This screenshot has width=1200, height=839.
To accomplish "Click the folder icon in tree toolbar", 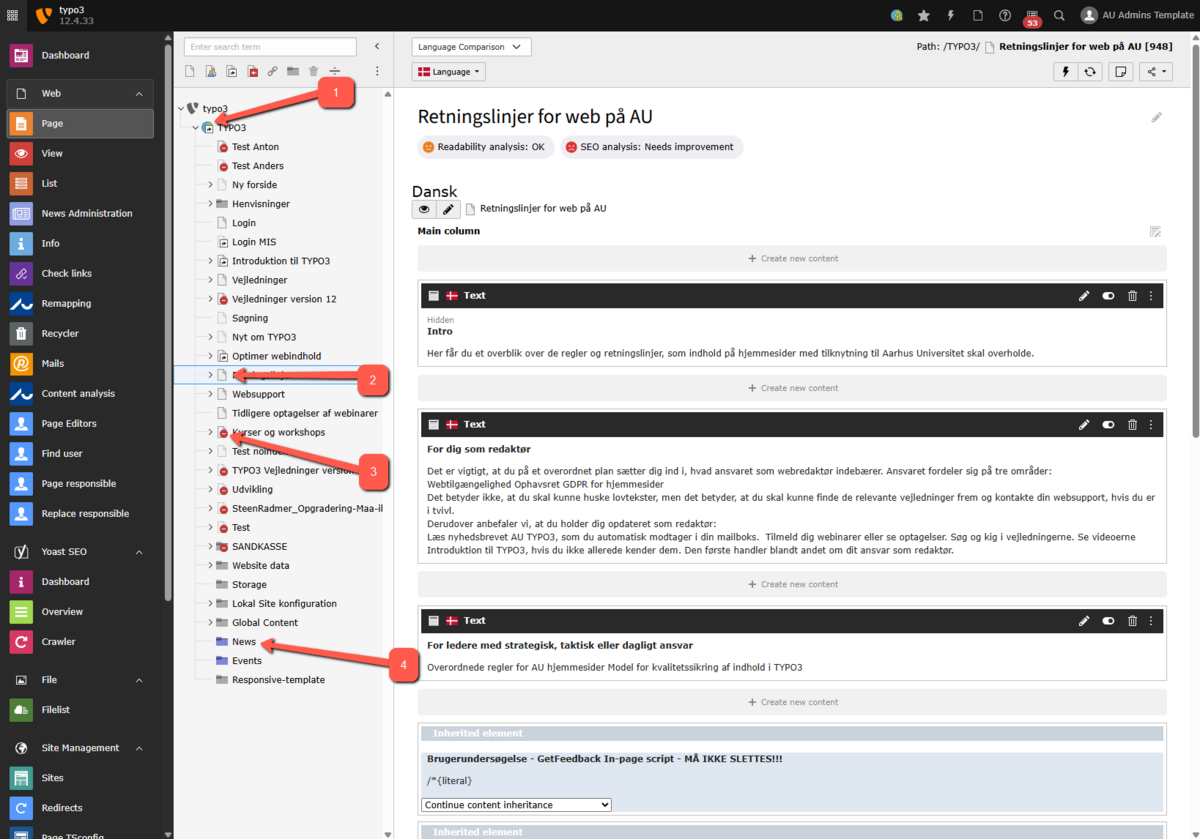I will 293,71.
